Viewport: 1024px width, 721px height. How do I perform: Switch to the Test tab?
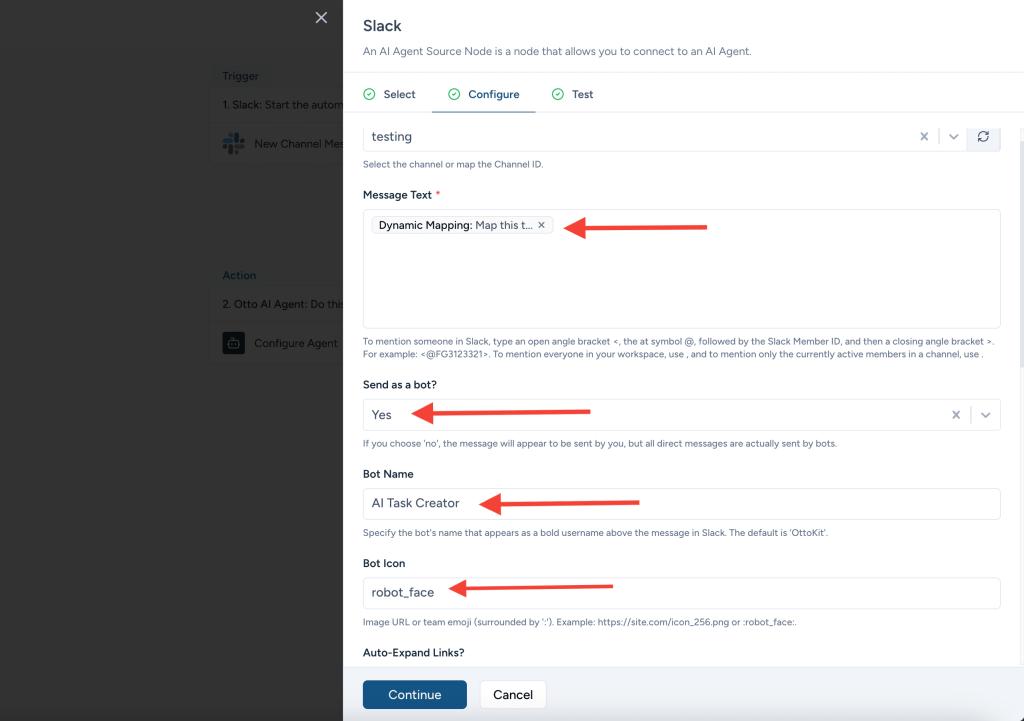[x=573, y=94]
